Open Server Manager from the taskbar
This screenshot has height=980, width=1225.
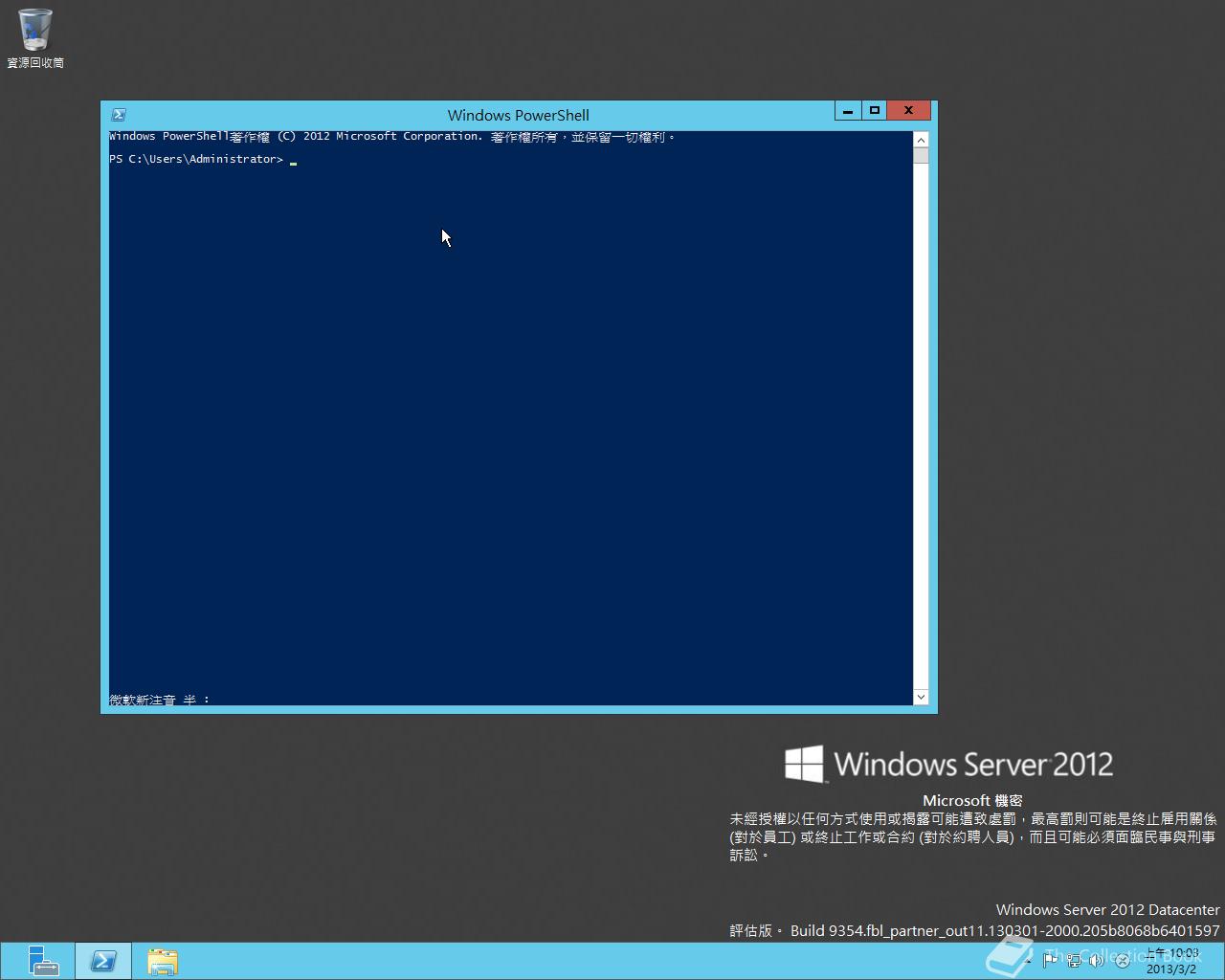43,961
